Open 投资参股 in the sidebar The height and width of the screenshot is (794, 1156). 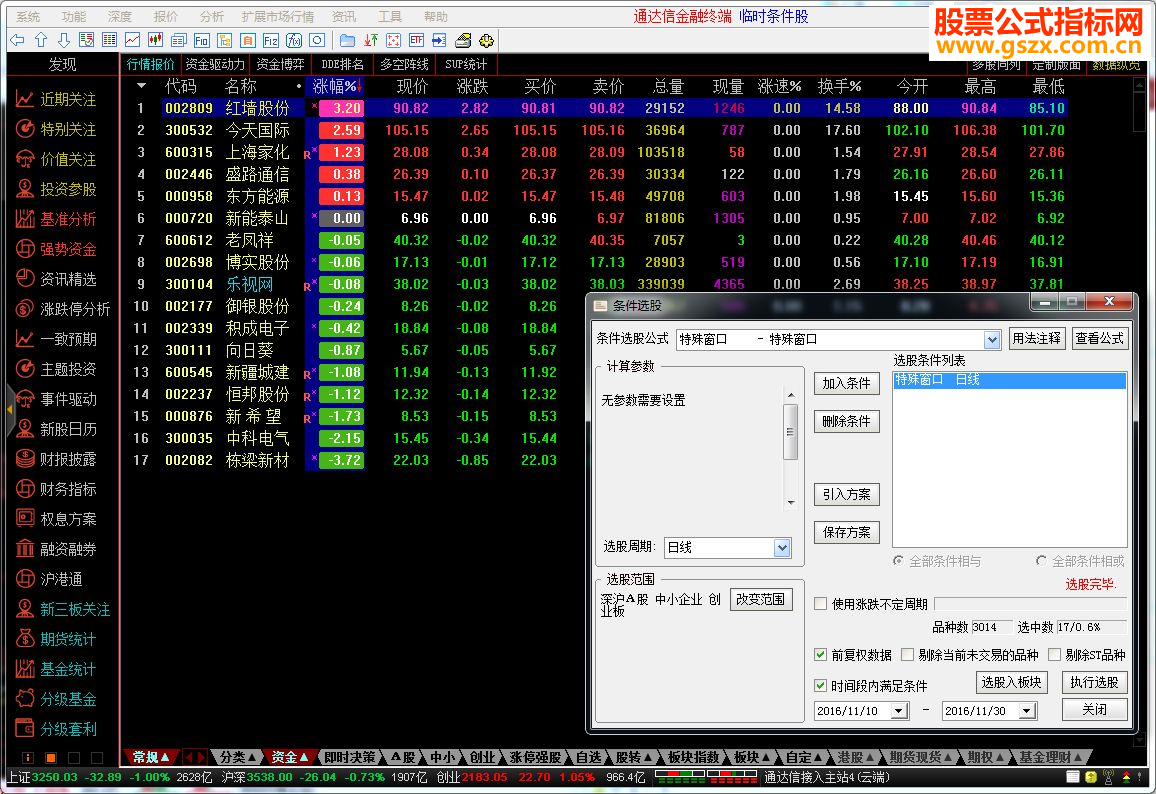click(x=57, y=189)
